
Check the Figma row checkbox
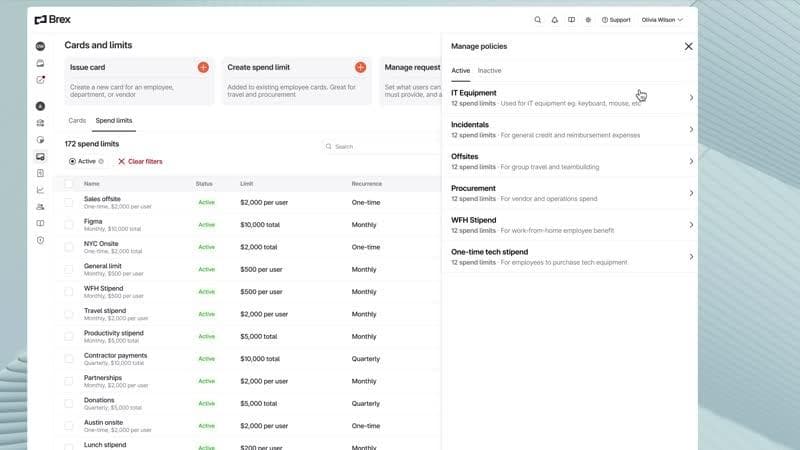click(68, 225)
